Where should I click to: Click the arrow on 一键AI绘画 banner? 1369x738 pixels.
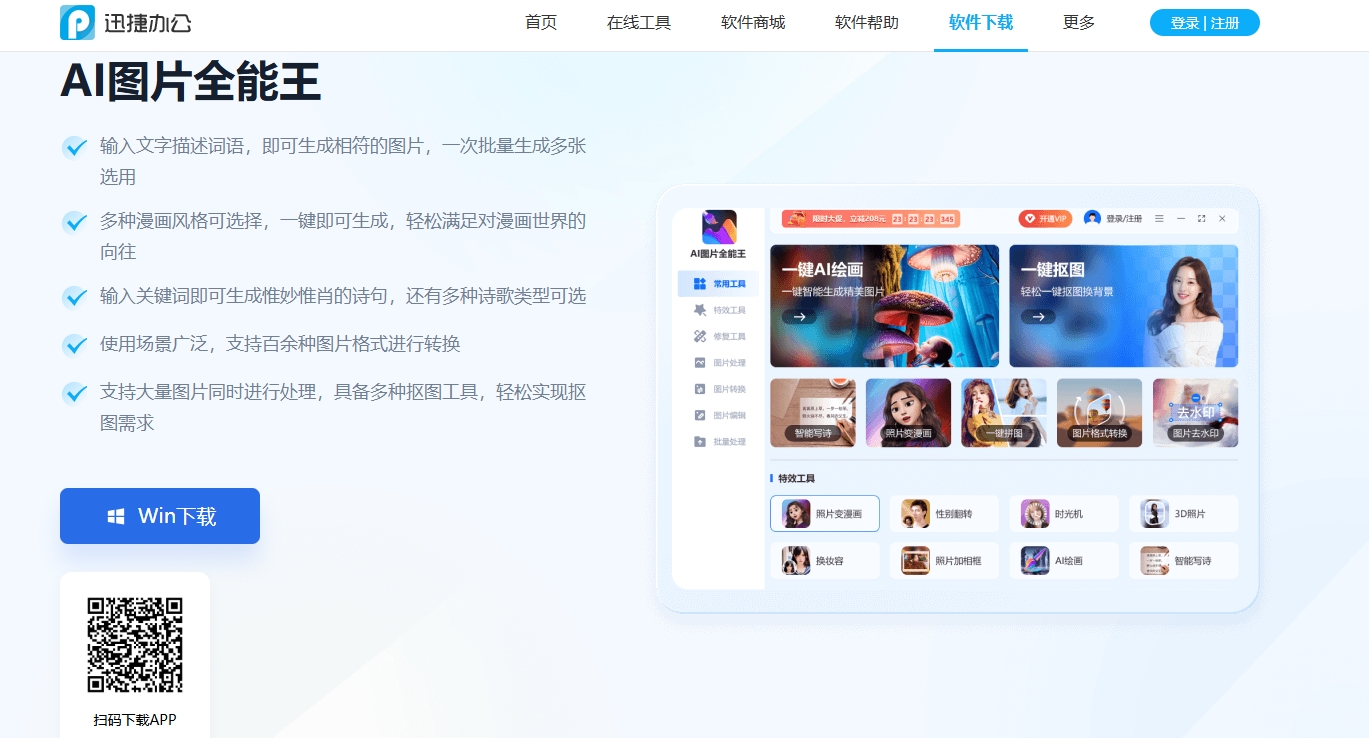[x=799, y=316]
